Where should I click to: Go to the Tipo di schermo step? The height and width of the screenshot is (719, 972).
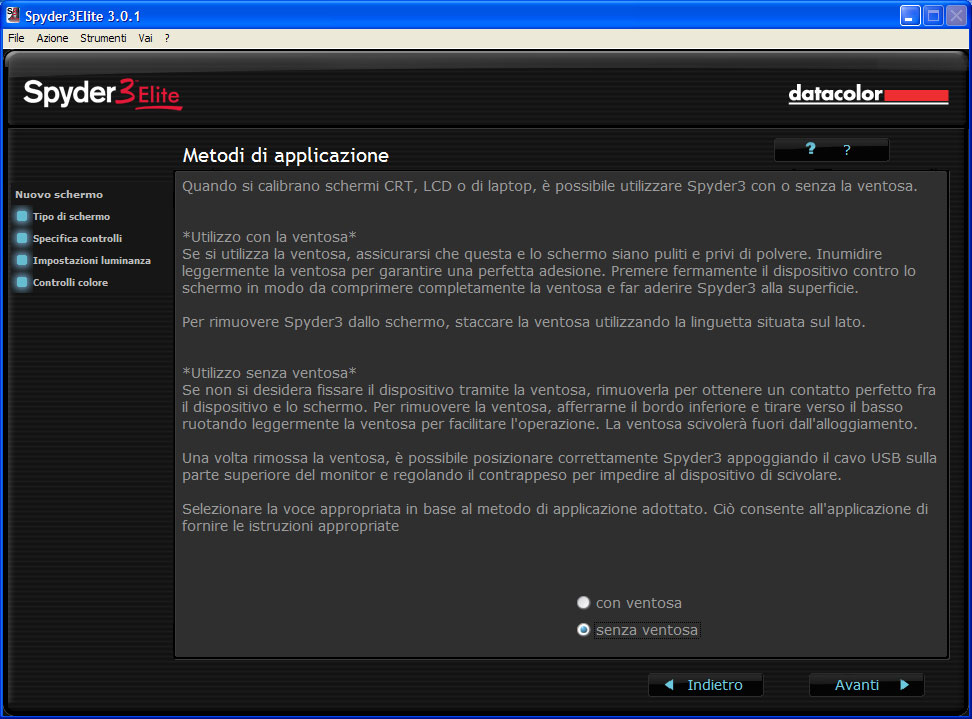point(63,216)
